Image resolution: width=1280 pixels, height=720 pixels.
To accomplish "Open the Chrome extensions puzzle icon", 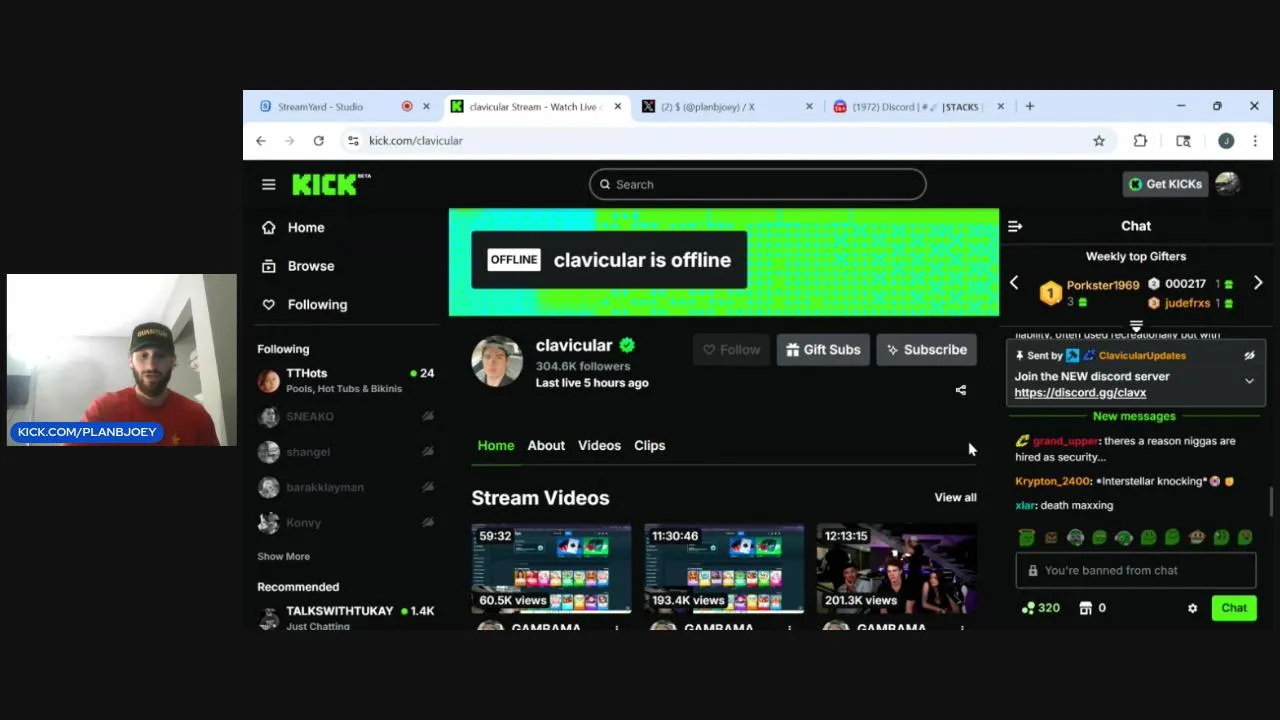I will click(1140, 141).
